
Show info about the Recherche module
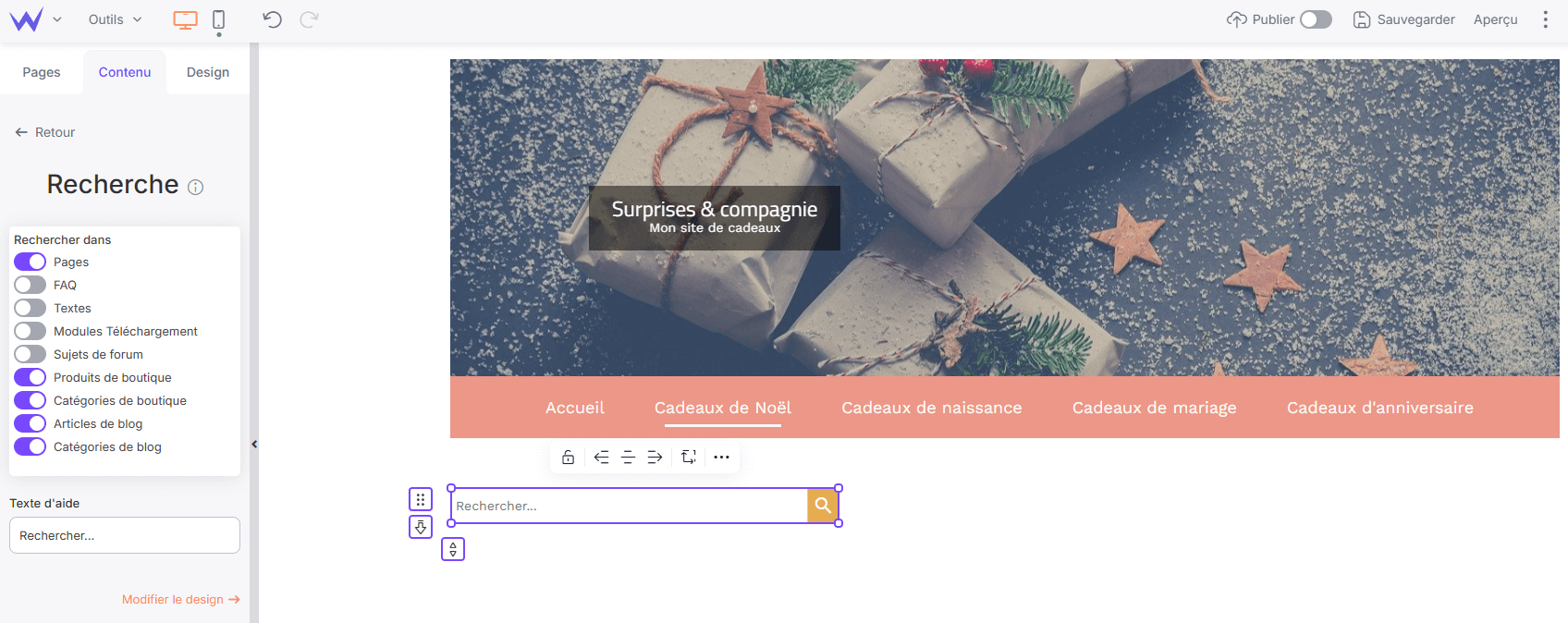[195, 187]
